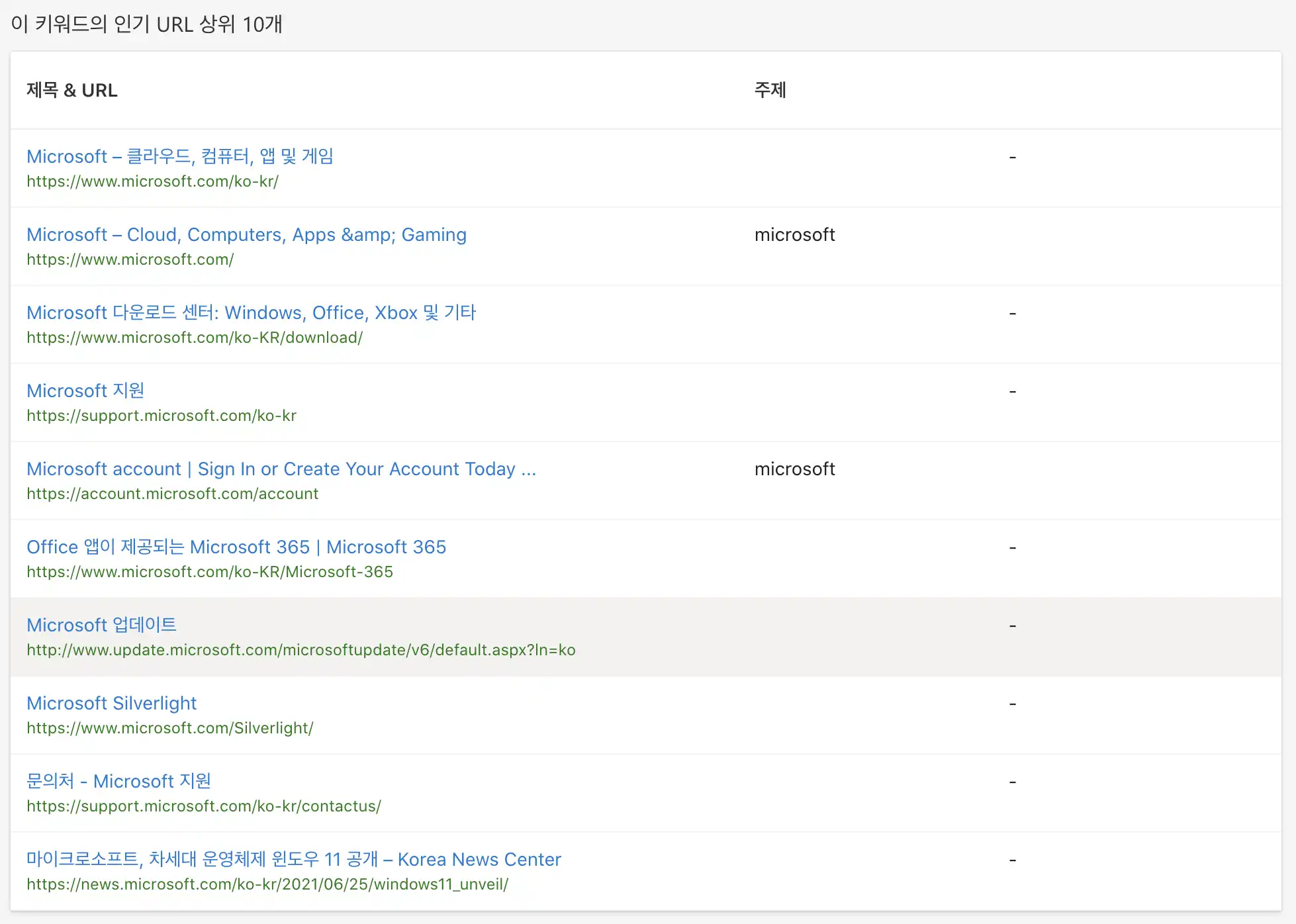Open 문의처 - Microsoft 지원 link
The image size is (1296, 924).
pyautogui.click(x=118, y=782)
